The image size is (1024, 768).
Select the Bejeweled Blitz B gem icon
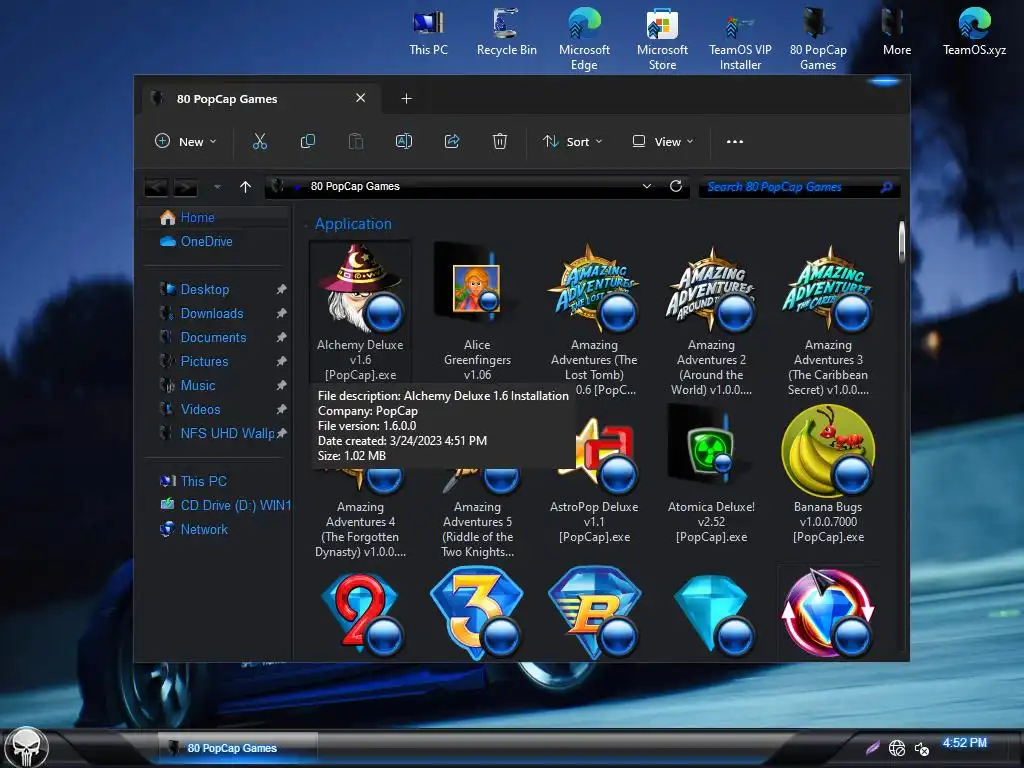point(594,613)
